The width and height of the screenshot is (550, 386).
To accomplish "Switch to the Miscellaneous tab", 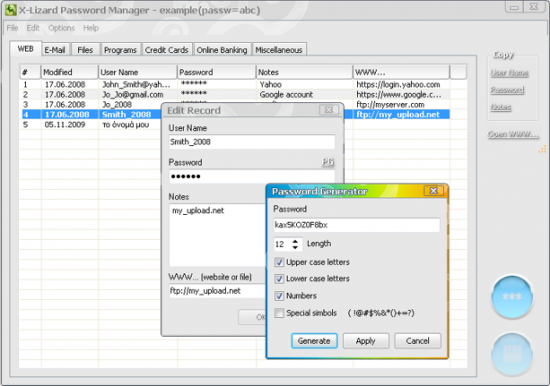I will coord(279,50).
